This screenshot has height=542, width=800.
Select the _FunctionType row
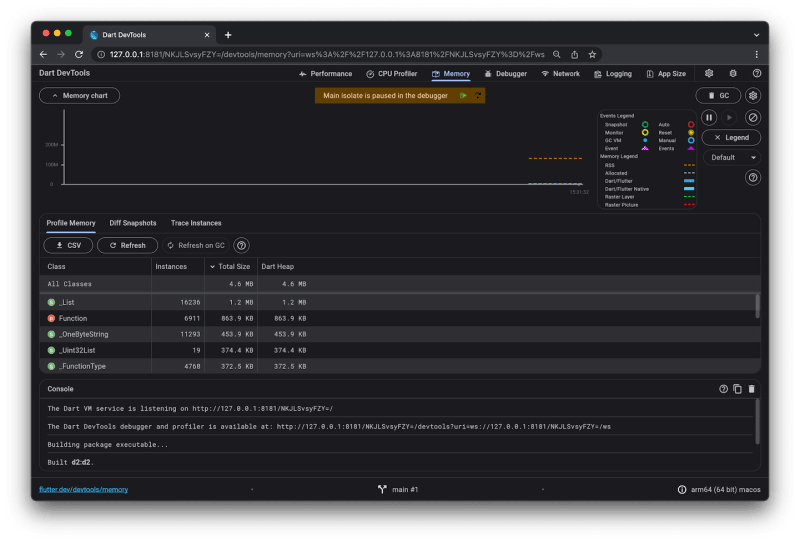point(400,366)
